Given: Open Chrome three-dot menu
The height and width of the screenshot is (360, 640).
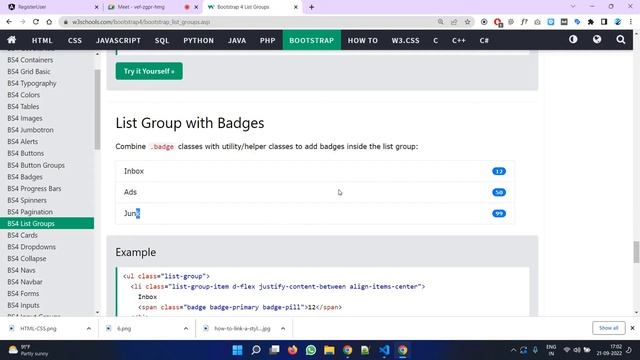Looking at the screenshot, I should point(631,22).
